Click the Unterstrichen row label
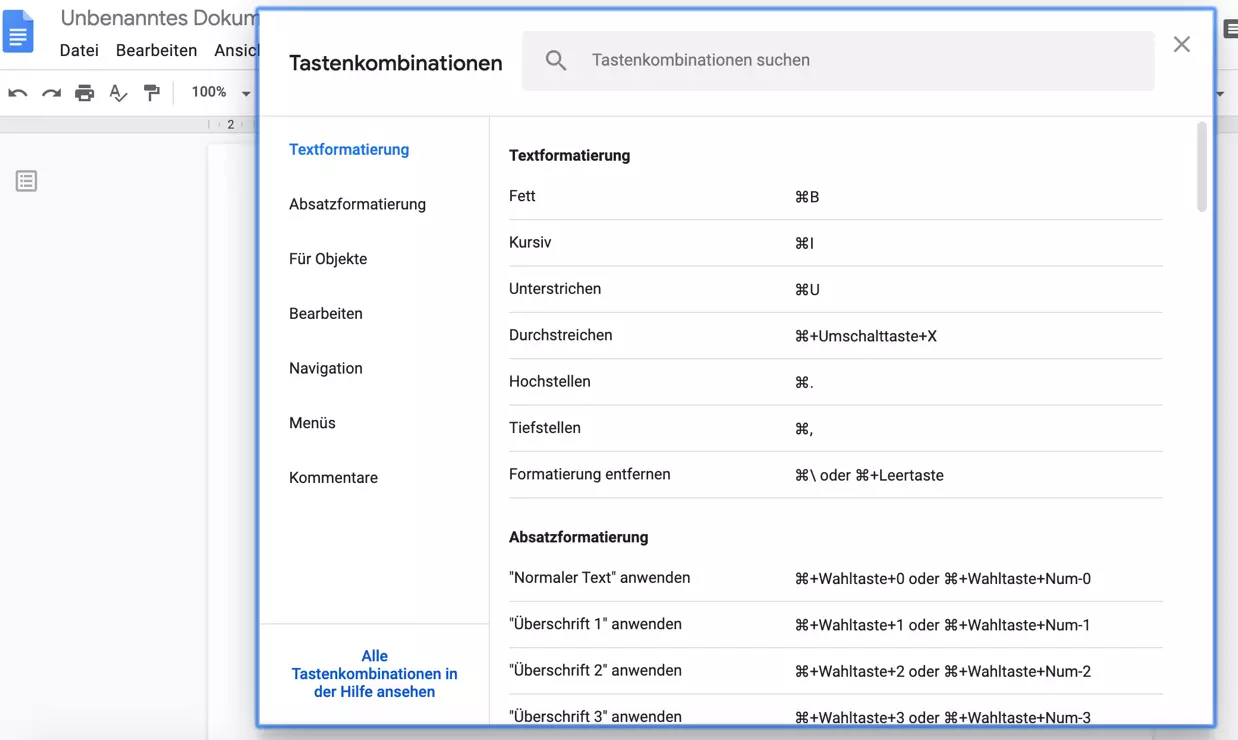Viewport: 1238px width, 740px height. (x=555, y=289)
